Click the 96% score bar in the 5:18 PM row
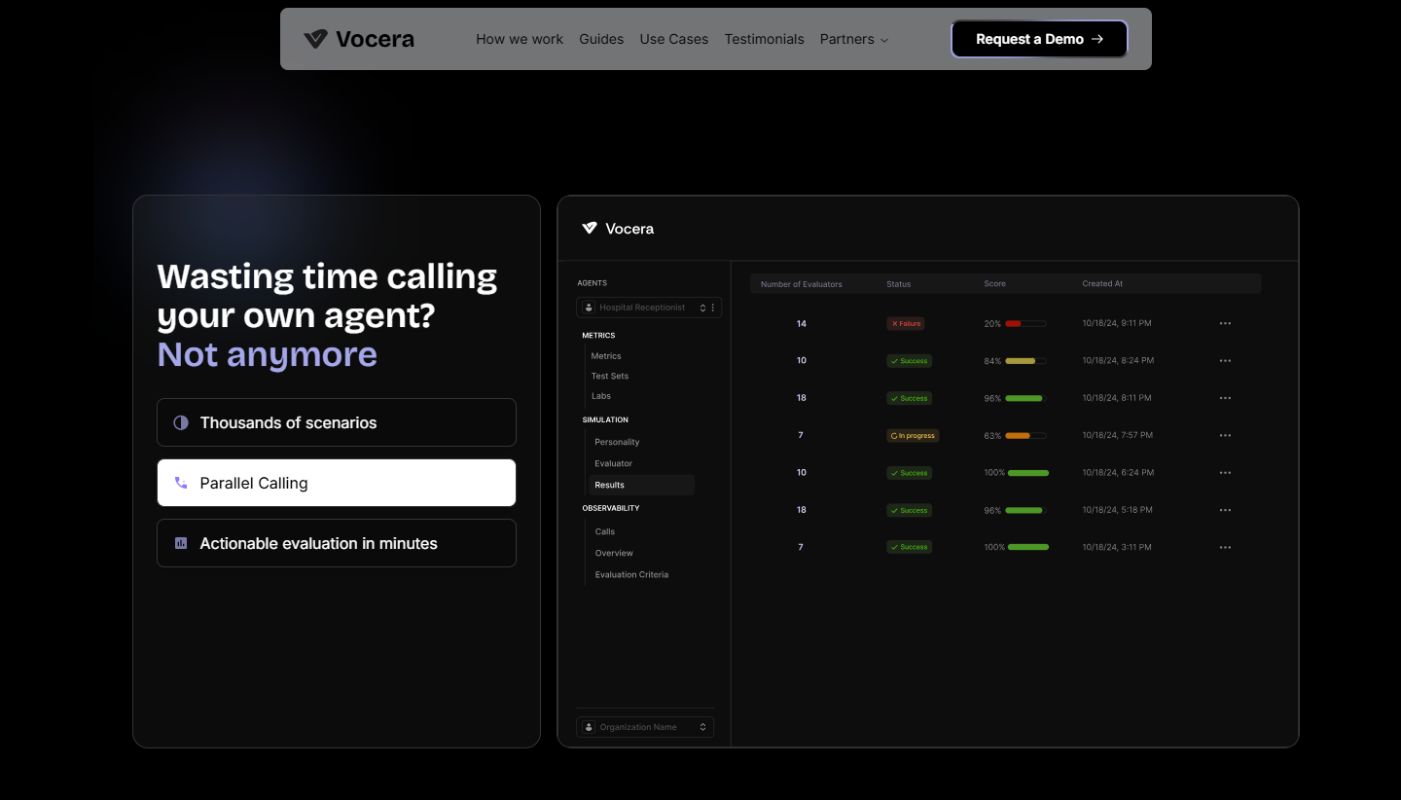Screen dimensions: 1401x800 pos(1026,510)
